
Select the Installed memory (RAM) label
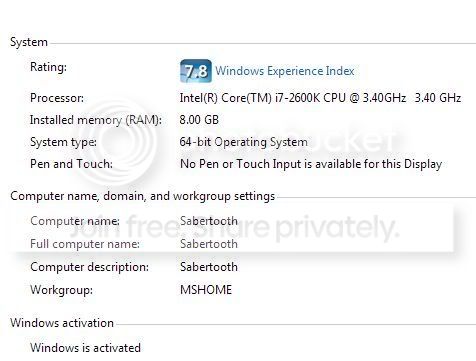[x=96, y=120]
